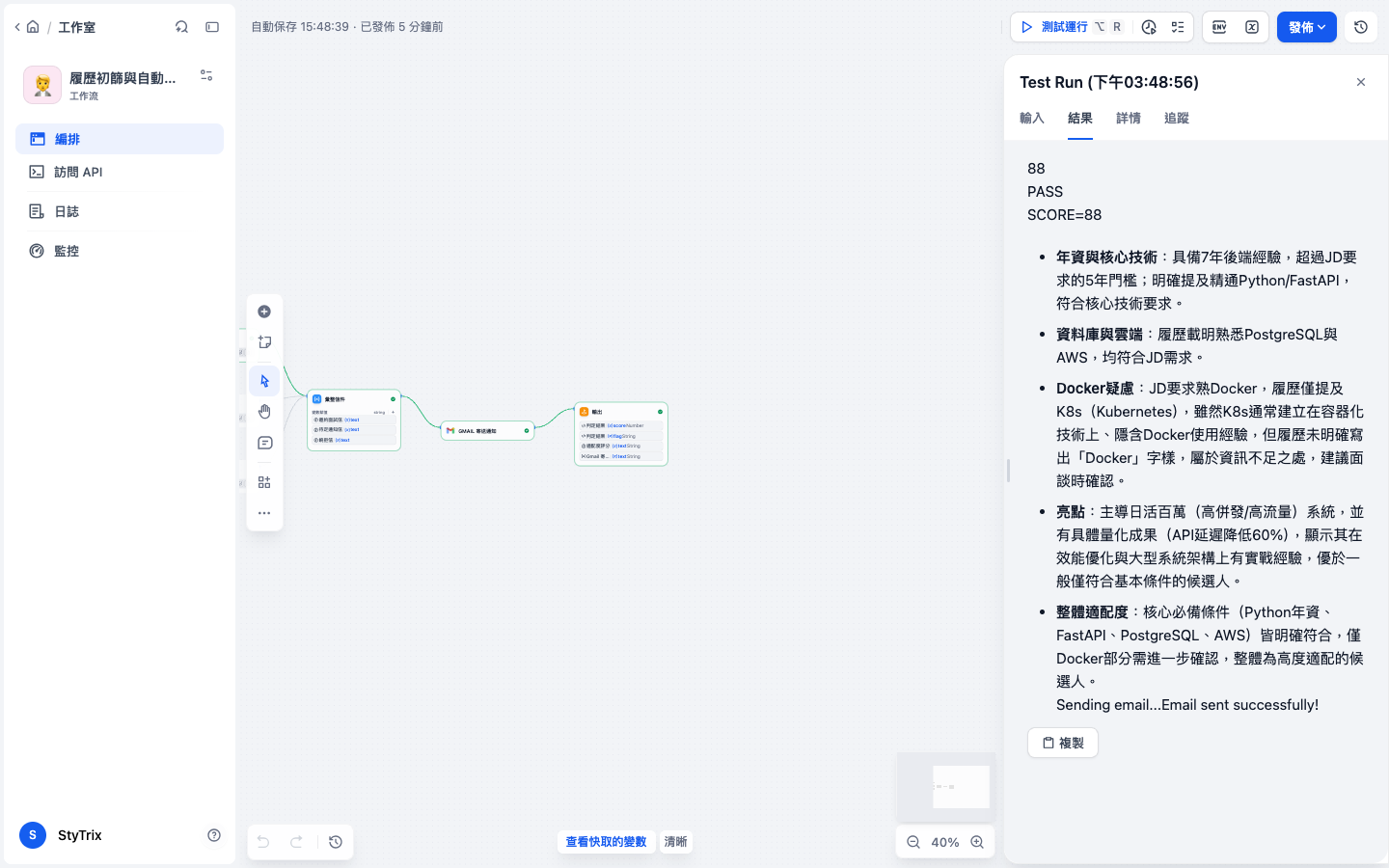Click the headset support icon in top bar
This screenshot has width=1389, height=868.
181,27
